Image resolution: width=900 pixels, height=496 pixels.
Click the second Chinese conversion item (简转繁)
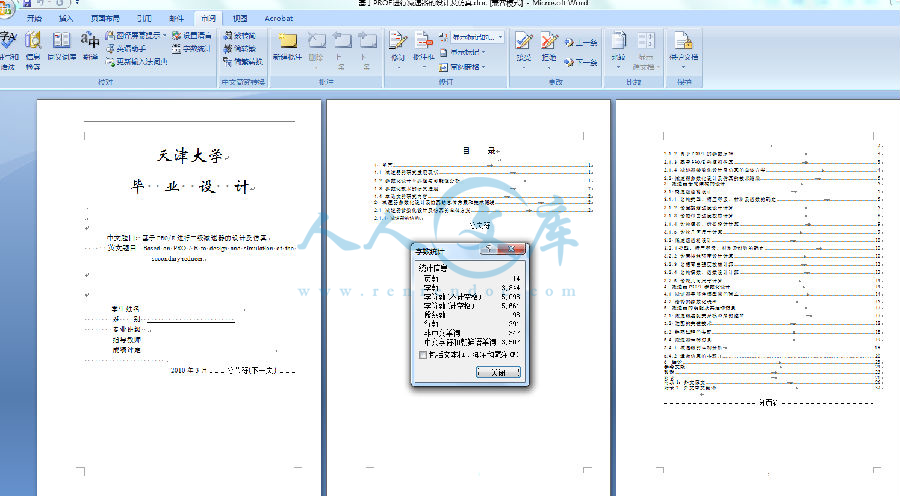click(x=240, y=49)
